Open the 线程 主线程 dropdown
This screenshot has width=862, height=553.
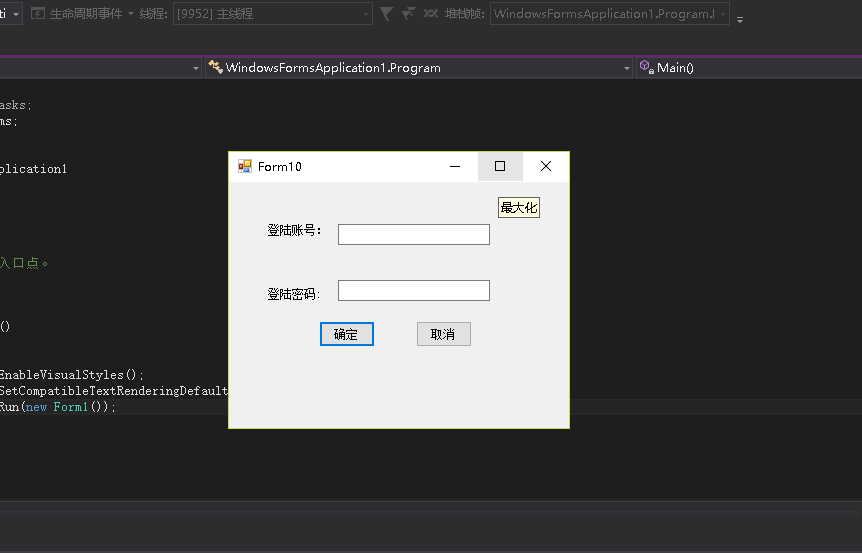pyautogui.click(x=273, y=14)
